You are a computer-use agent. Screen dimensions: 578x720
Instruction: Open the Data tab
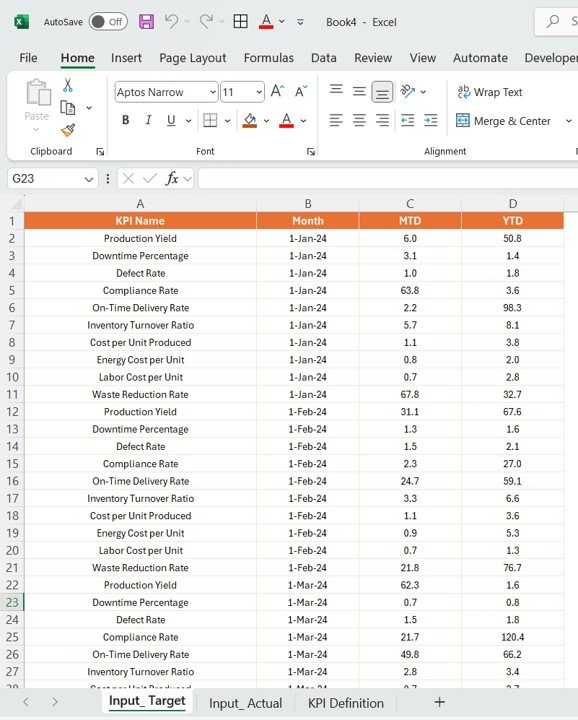(x=324, y=58)
